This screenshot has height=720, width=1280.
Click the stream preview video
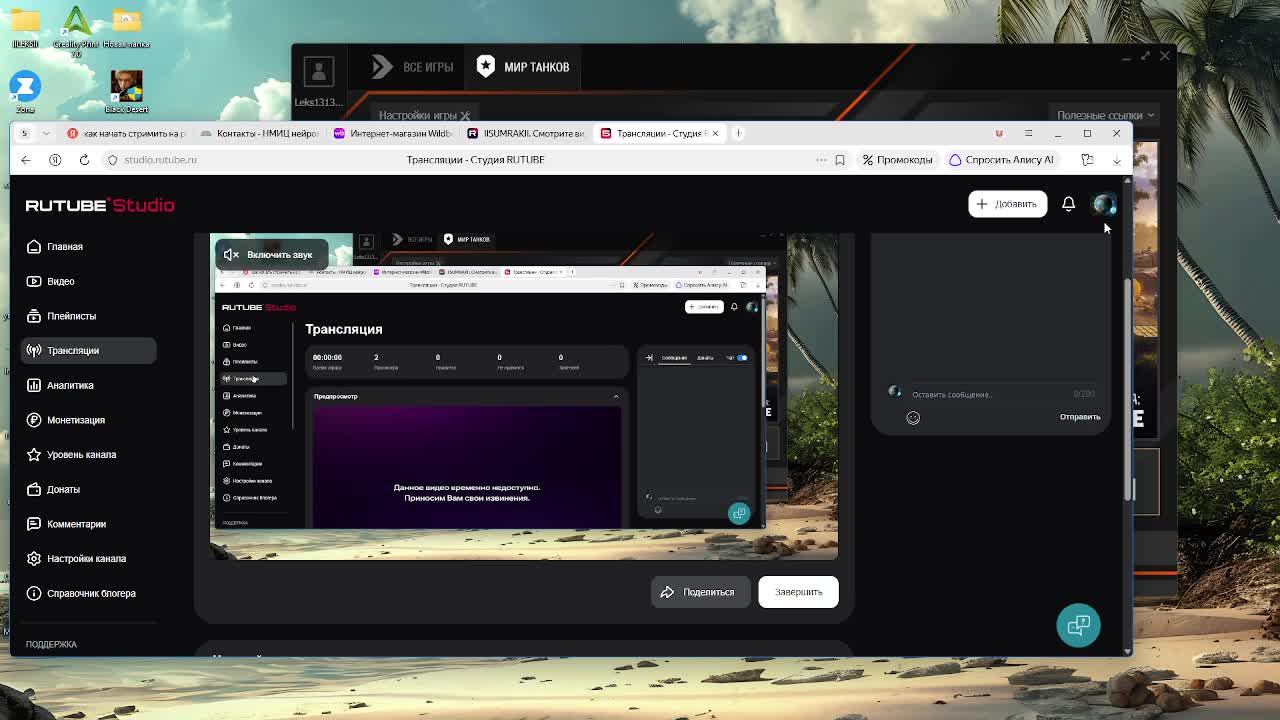524,396
